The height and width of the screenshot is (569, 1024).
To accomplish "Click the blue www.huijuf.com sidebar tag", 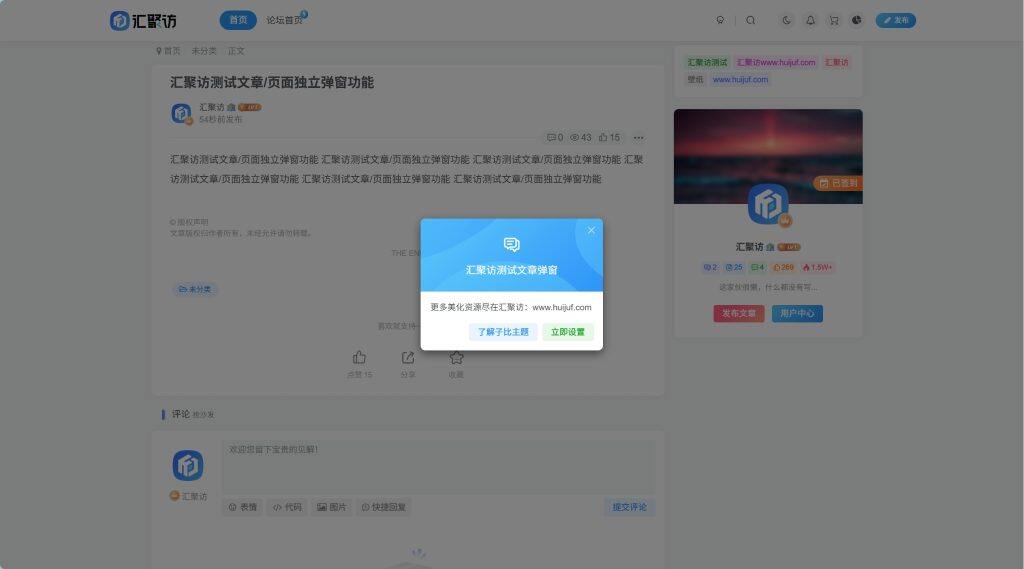I will tap(740, 80).
